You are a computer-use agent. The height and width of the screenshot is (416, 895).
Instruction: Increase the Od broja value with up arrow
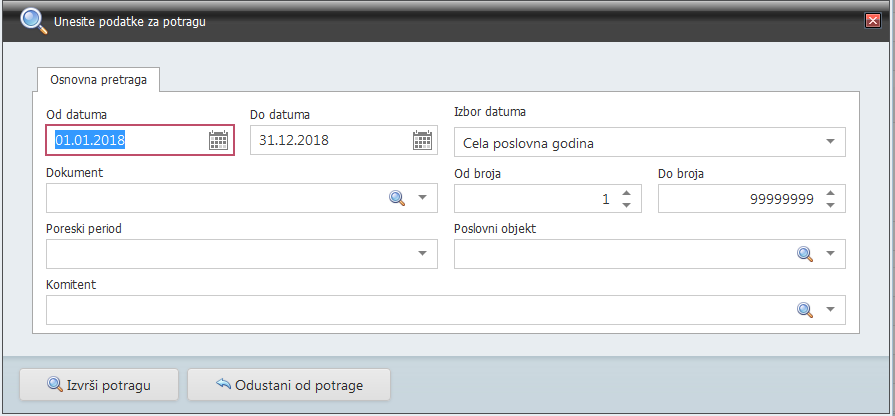[x=626, y=193]
